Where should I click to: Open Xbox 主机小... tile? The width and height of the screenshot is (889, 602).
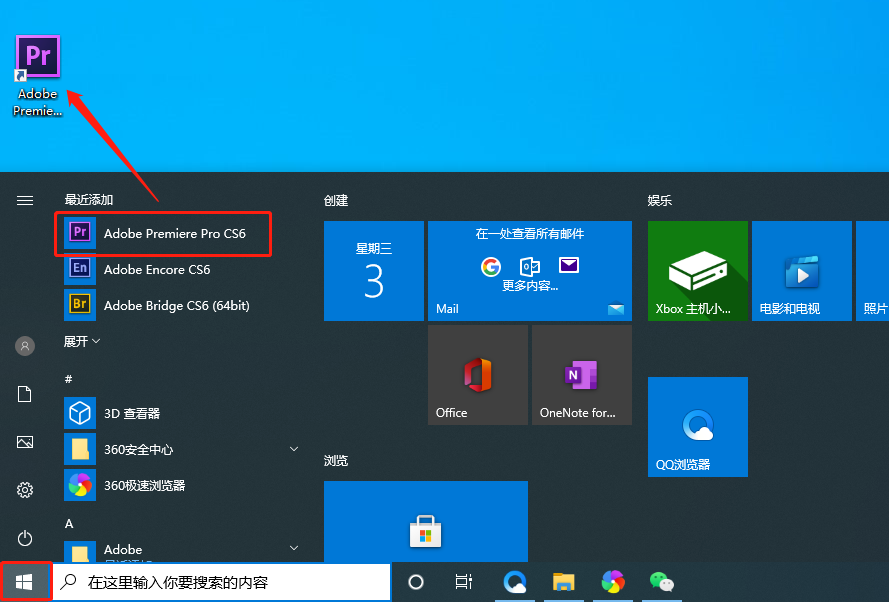(697, 271)
